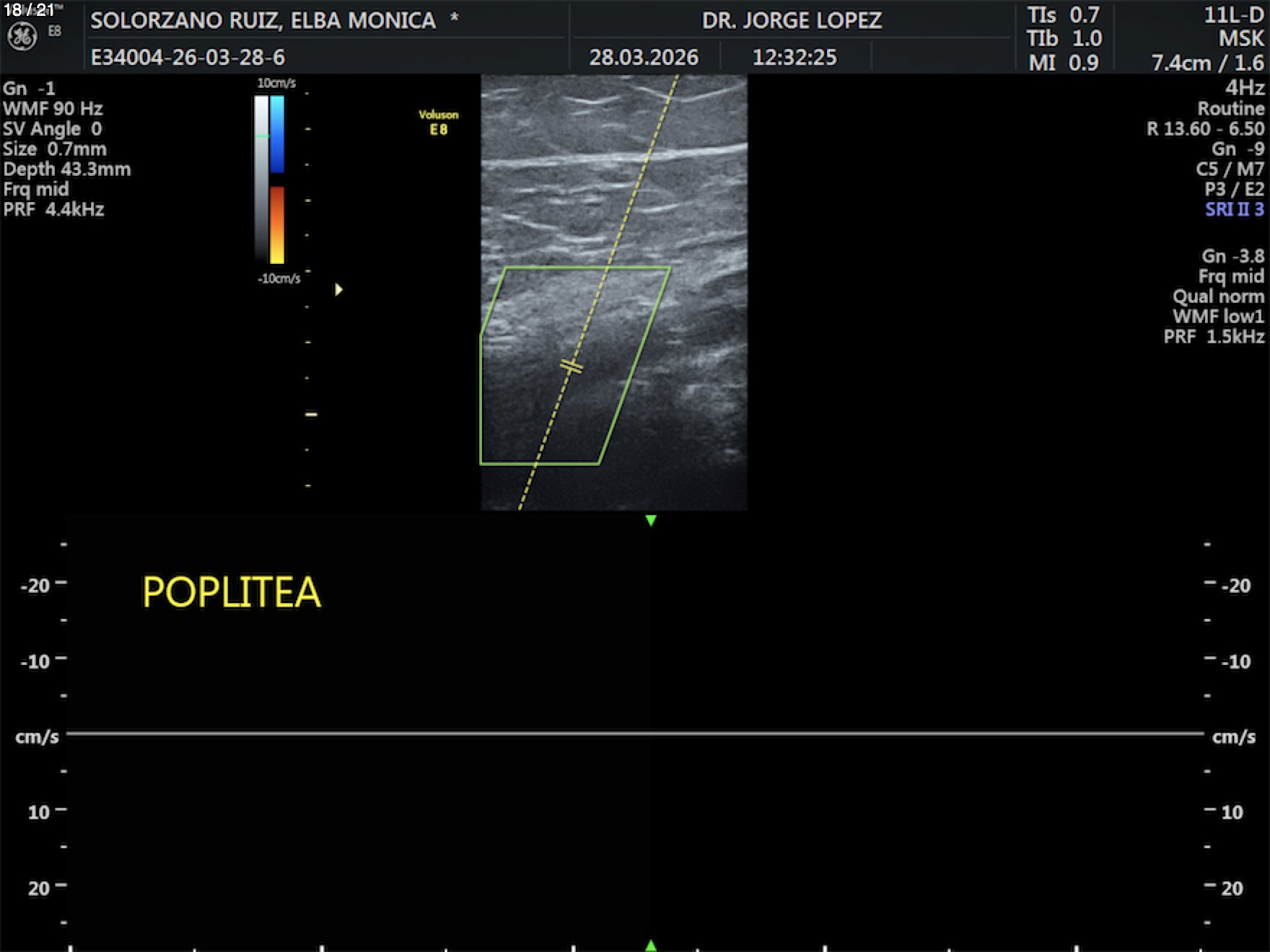Viewport: 1270px width, 952px height.
Task: Select the Doppler sample volume gate
Action: [571, 366]
